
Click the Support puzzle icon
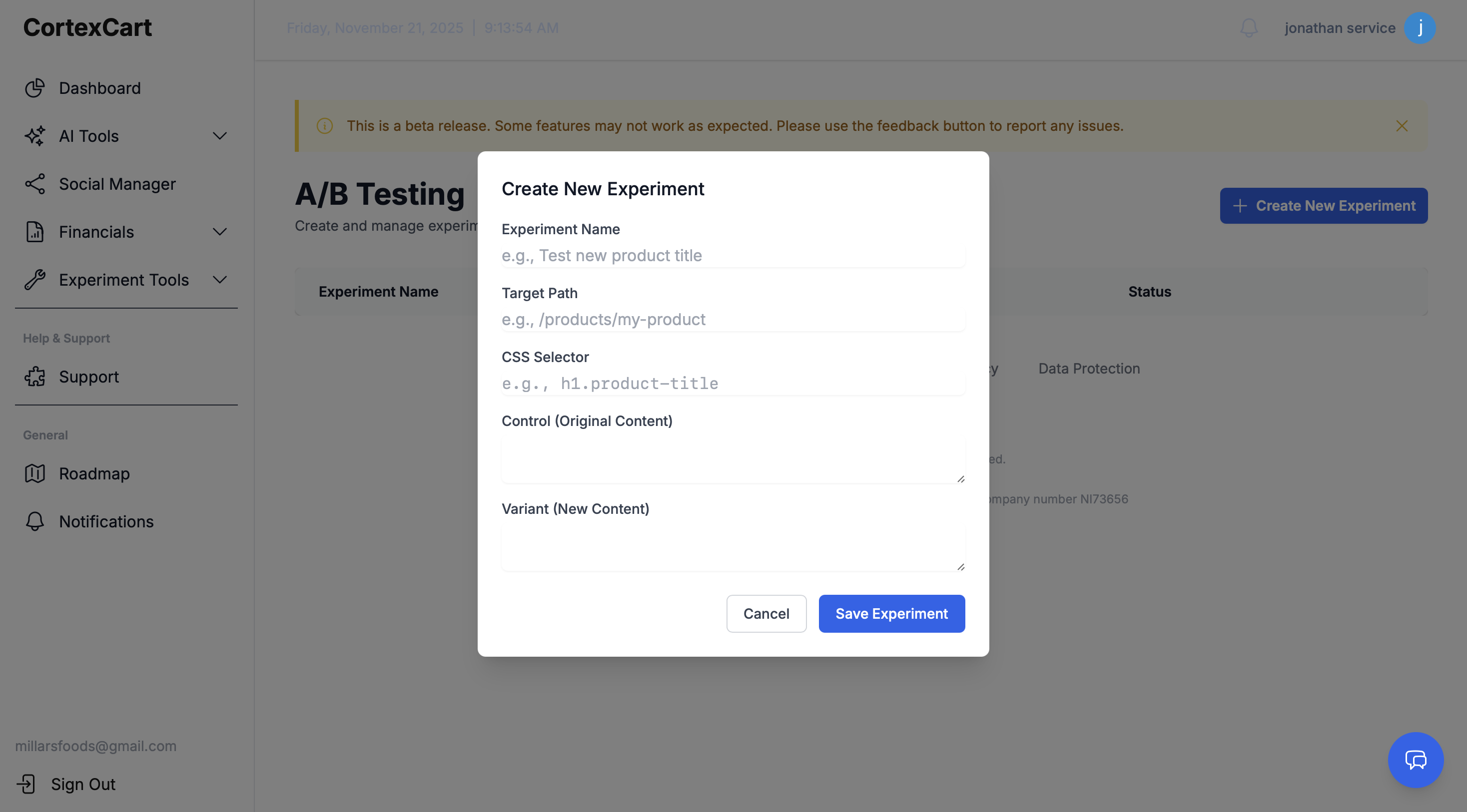(x=35, y=376)
